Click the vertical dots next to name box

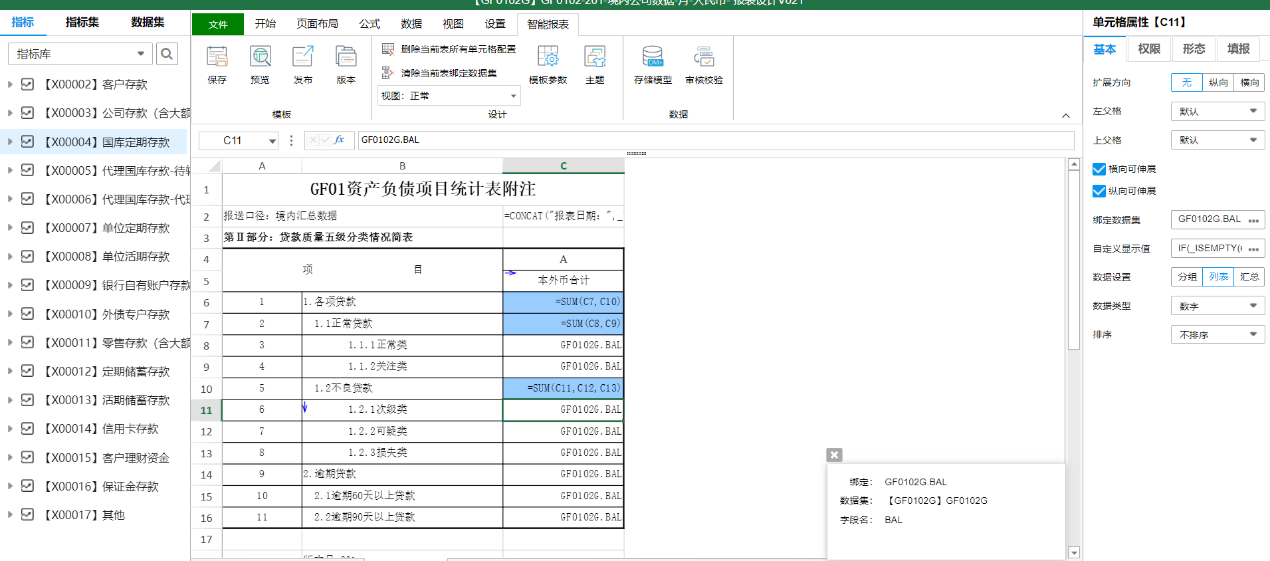click(x=291, y=141)
